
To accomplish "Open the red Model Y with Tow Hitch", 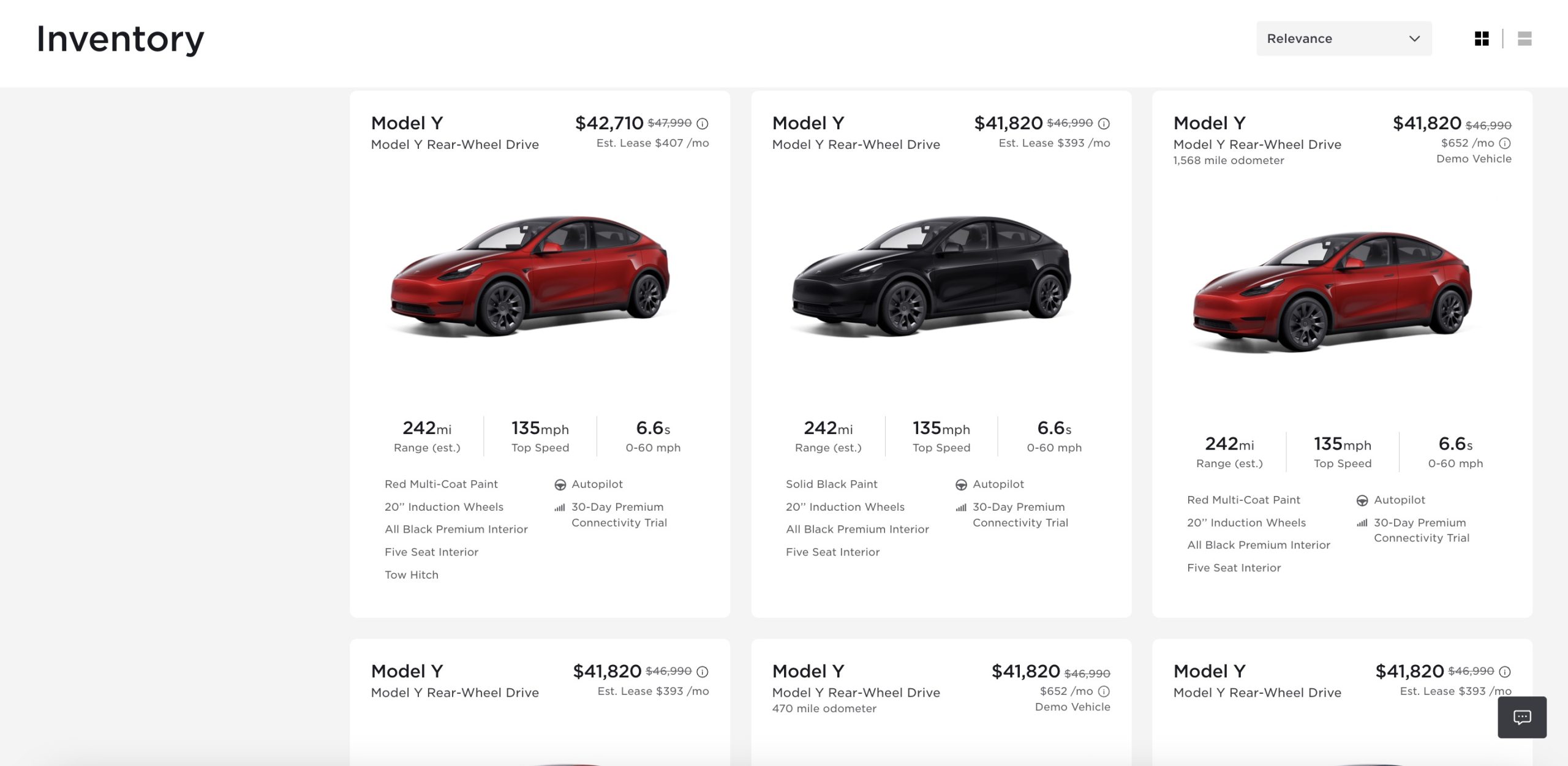I will coord(531,276).
